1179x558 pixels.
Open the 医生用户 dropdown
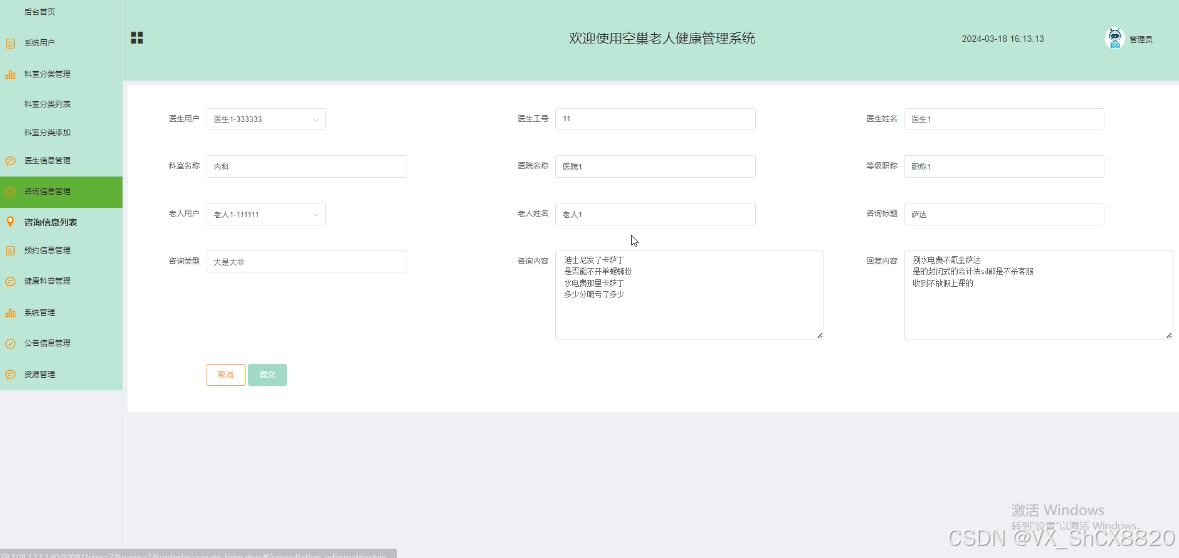tap(266, 119)
